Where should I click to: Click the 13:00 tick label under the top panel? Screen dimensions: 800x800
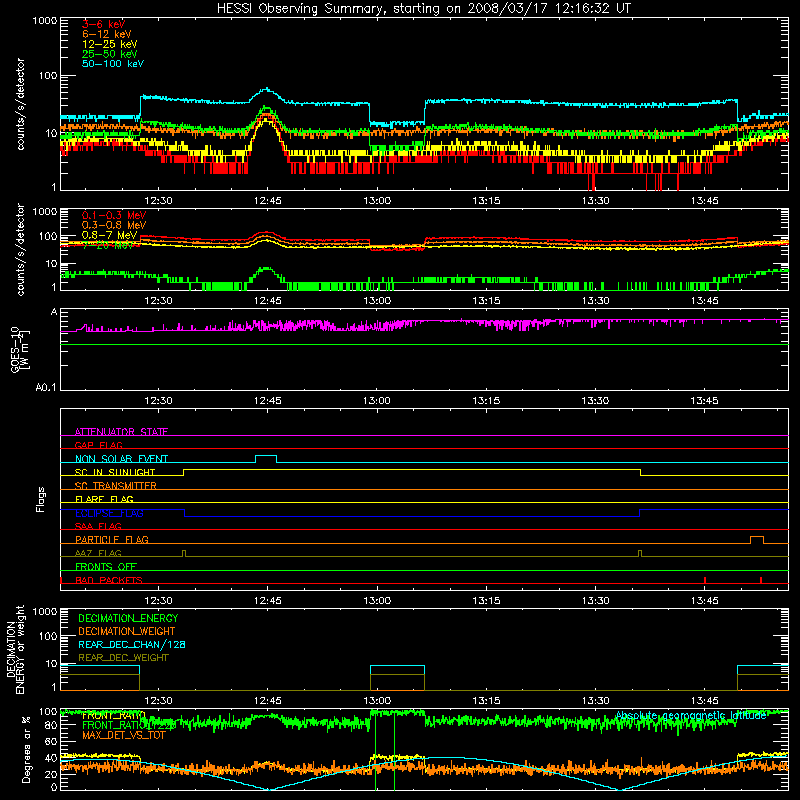tap(377, 201)
